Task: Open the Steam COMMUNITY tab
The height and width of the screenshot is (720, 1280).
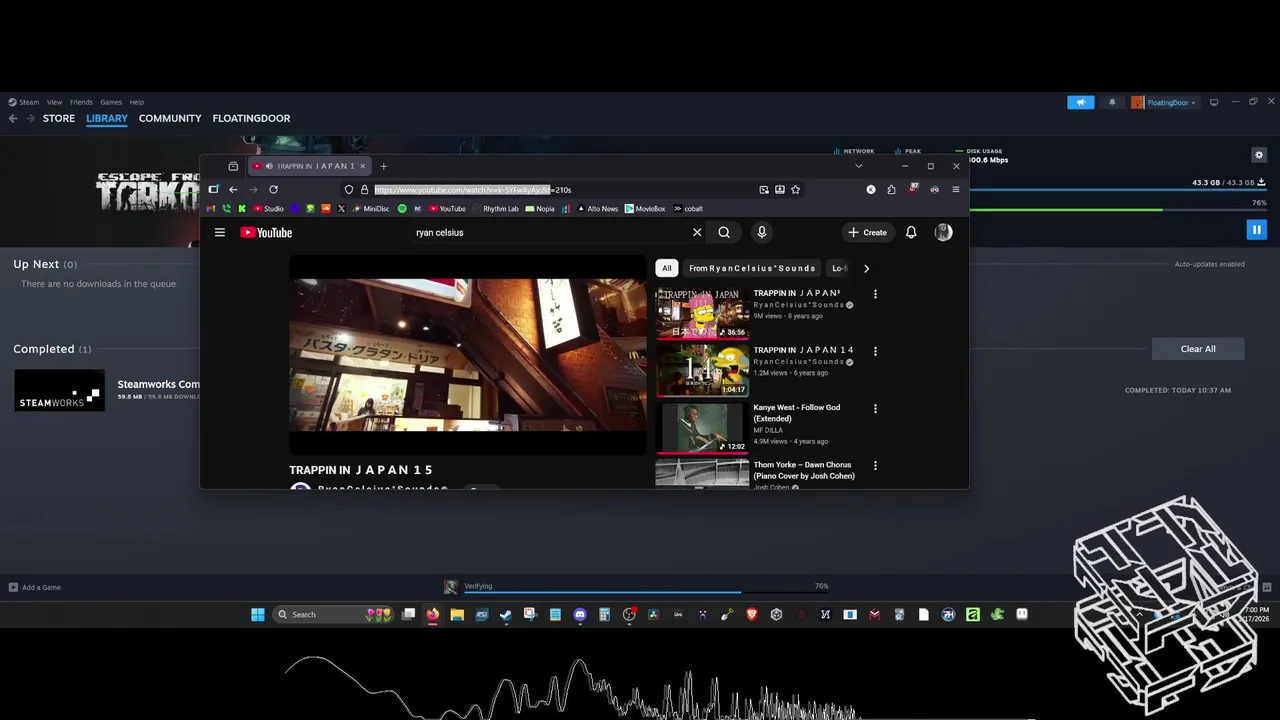Action: pyautogui.click(x=170, y=118)
